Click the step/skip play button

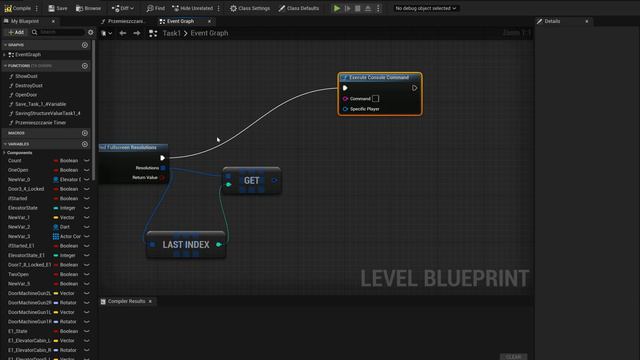click(348, 8)
